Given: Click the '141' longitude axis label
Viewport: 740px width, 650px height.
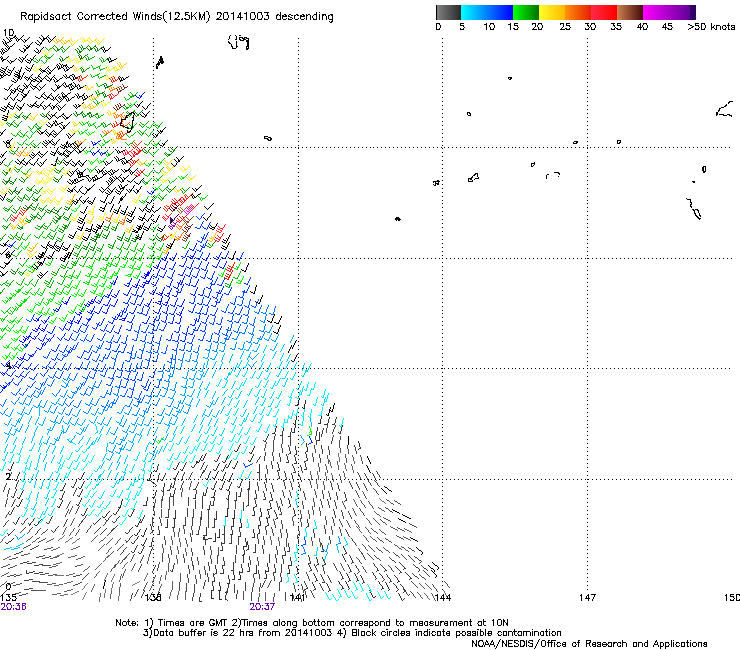Looking at the screenshot, I should (x=297, y=598).
